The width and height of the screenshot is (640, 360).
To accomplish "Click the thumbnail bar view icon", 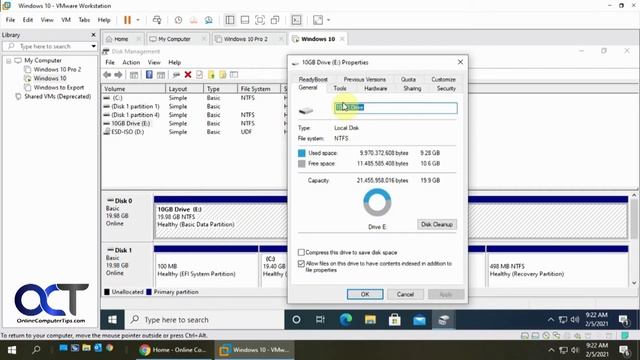I will point(245,20).
